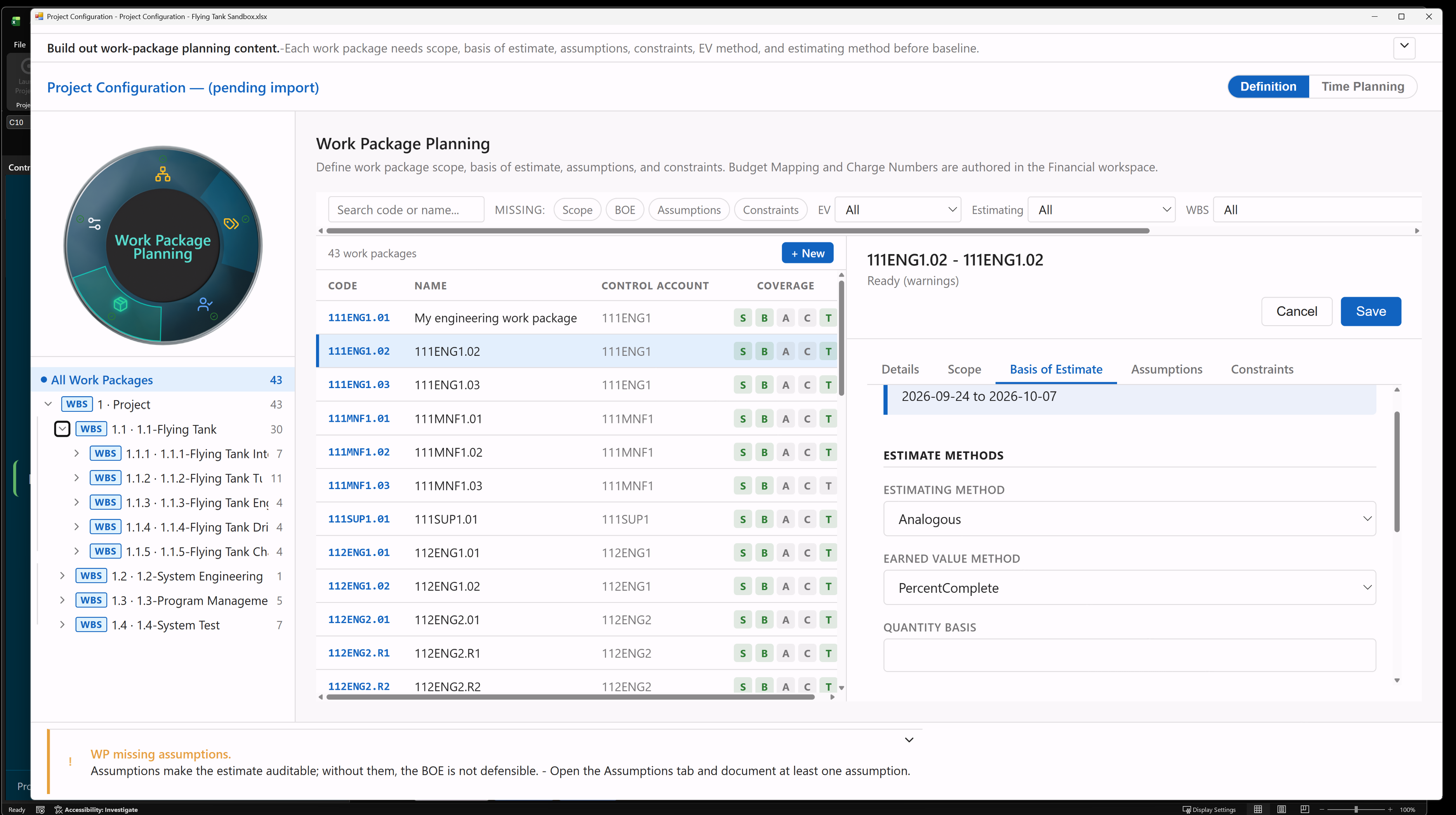Open the EV filter dropdown
This screenshot has width=1456, height=815.
pyautogui.click(x=898, y=210)
